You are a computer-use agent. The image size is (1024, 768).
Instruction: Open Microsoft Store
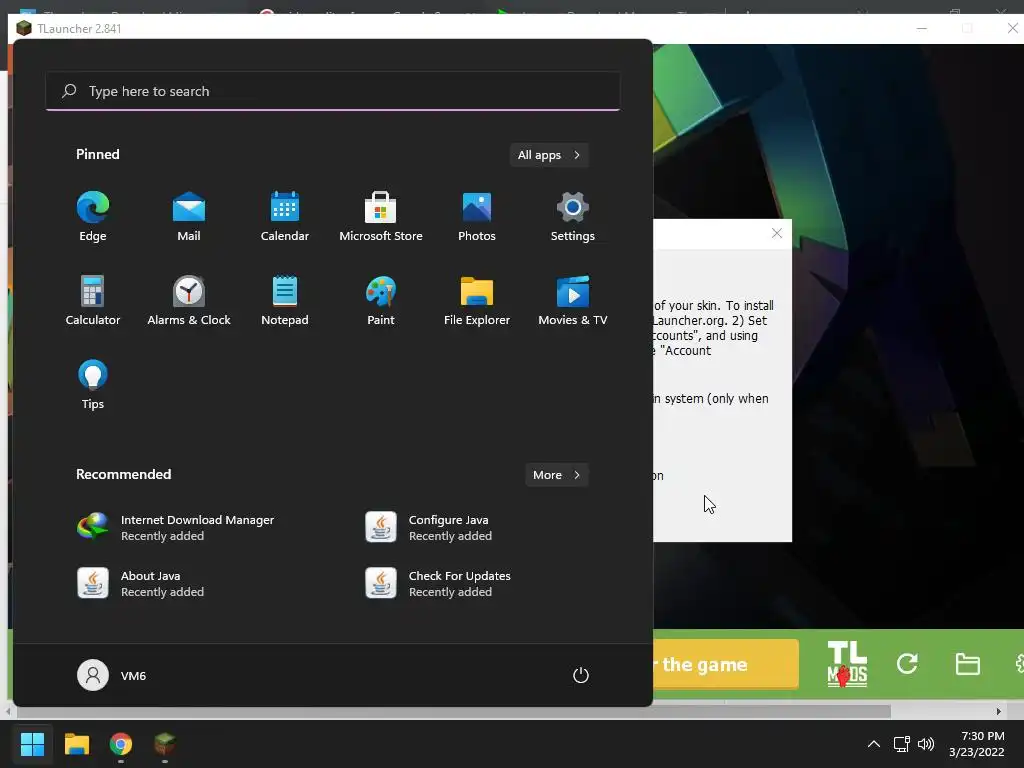point(381,217)
